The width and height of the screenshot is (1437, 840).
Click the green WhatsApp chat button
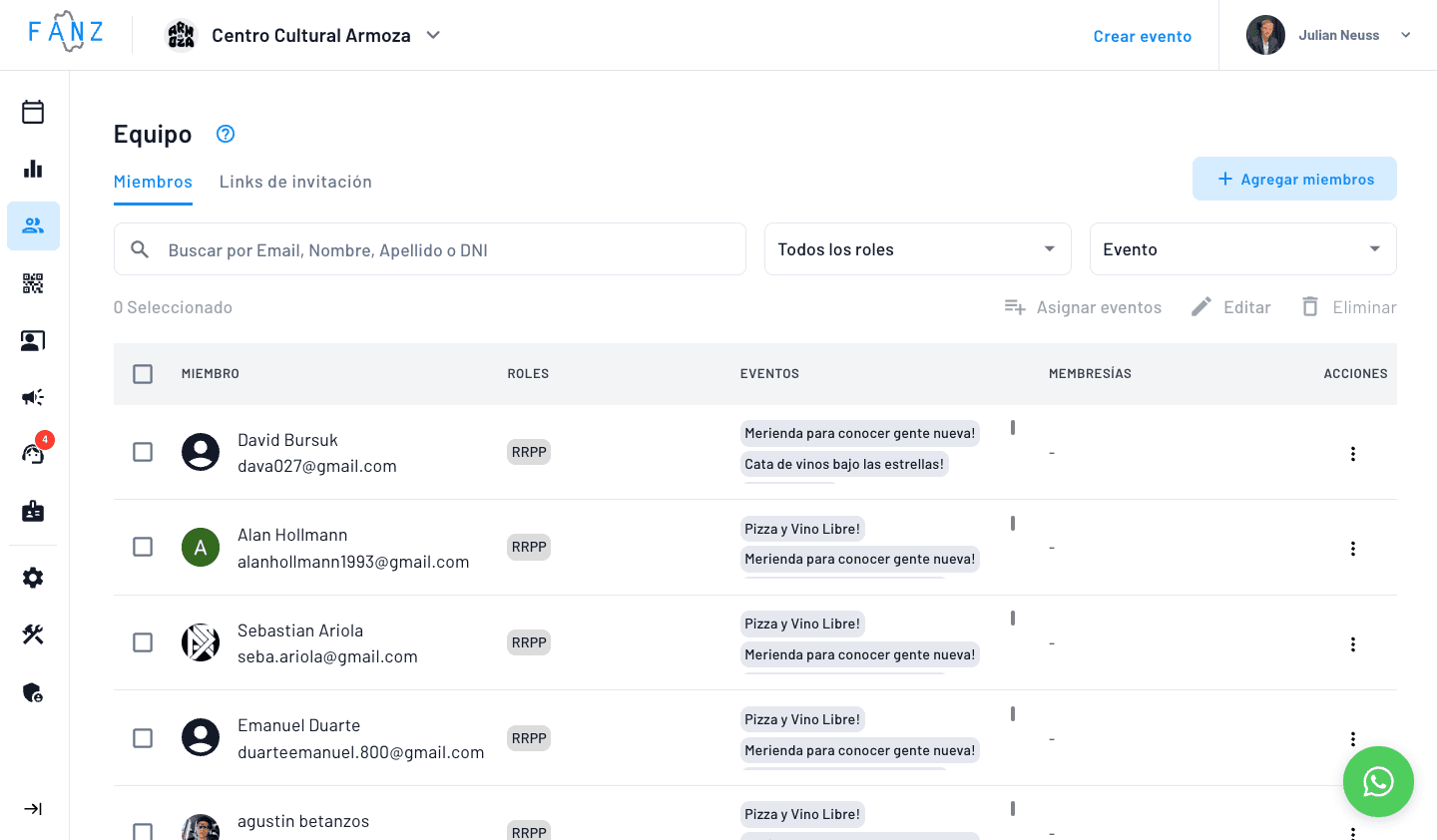point(1378,781)
